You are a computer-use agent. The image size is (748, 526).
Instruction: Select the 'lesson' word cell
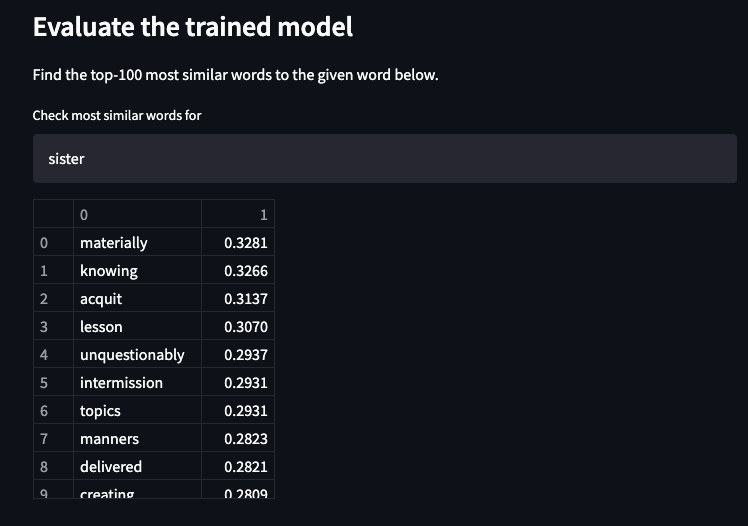point(137,326)
